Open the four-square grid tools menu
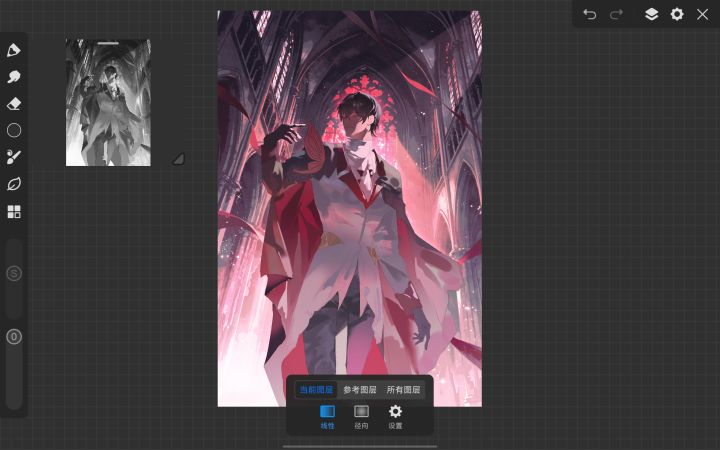The height and width of the screenshot is (450, 720). coord(14,211)
